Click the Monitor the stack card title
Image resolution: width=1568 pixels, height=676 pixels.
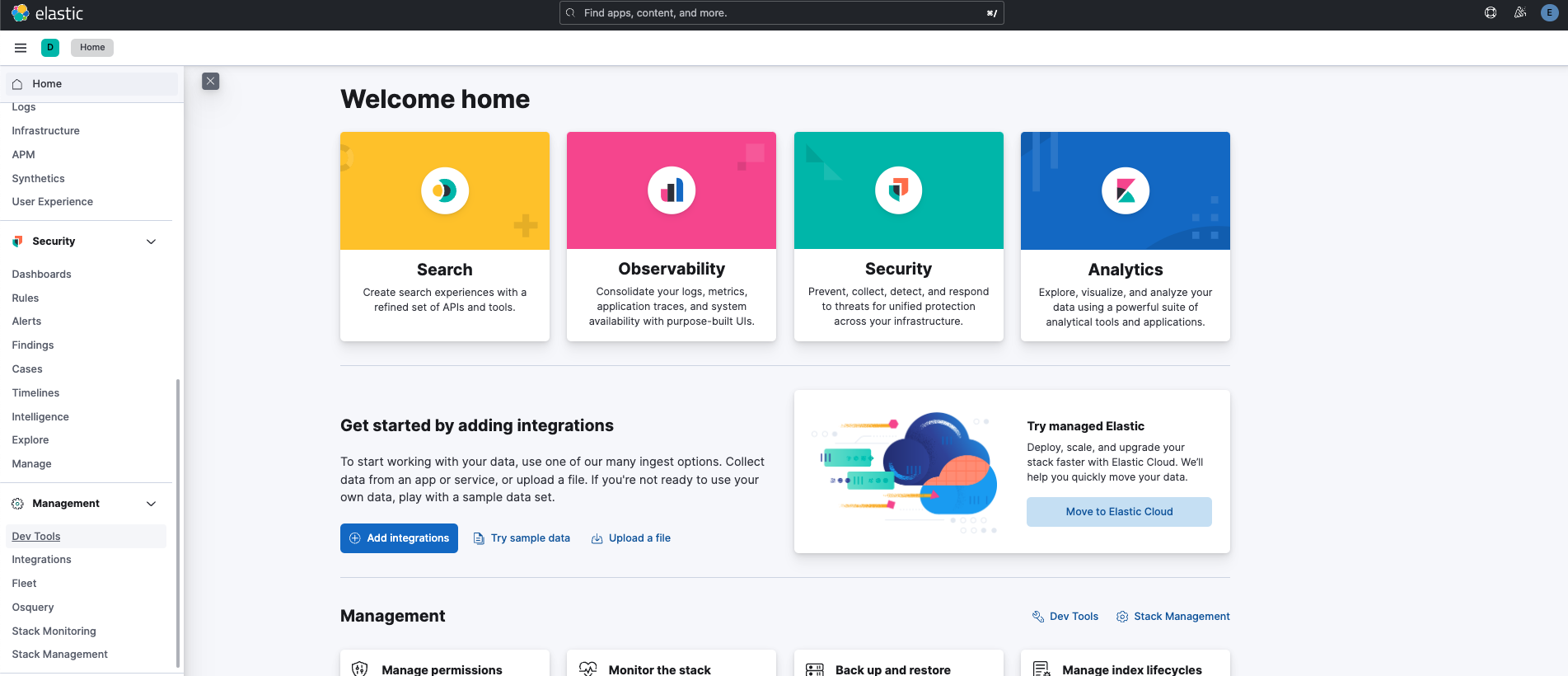[659, 670]
